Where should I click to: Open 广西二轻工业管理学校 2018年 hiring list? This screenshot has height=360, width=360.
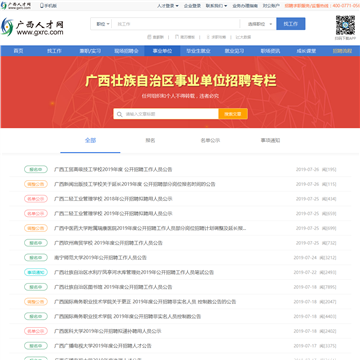click(x=113, y=199)
